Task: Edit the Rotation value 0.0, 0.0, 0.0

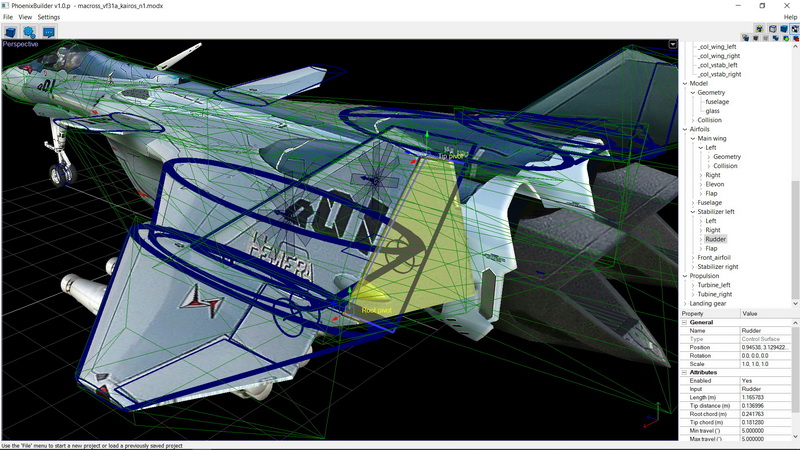Action: (x=765, y=356)
